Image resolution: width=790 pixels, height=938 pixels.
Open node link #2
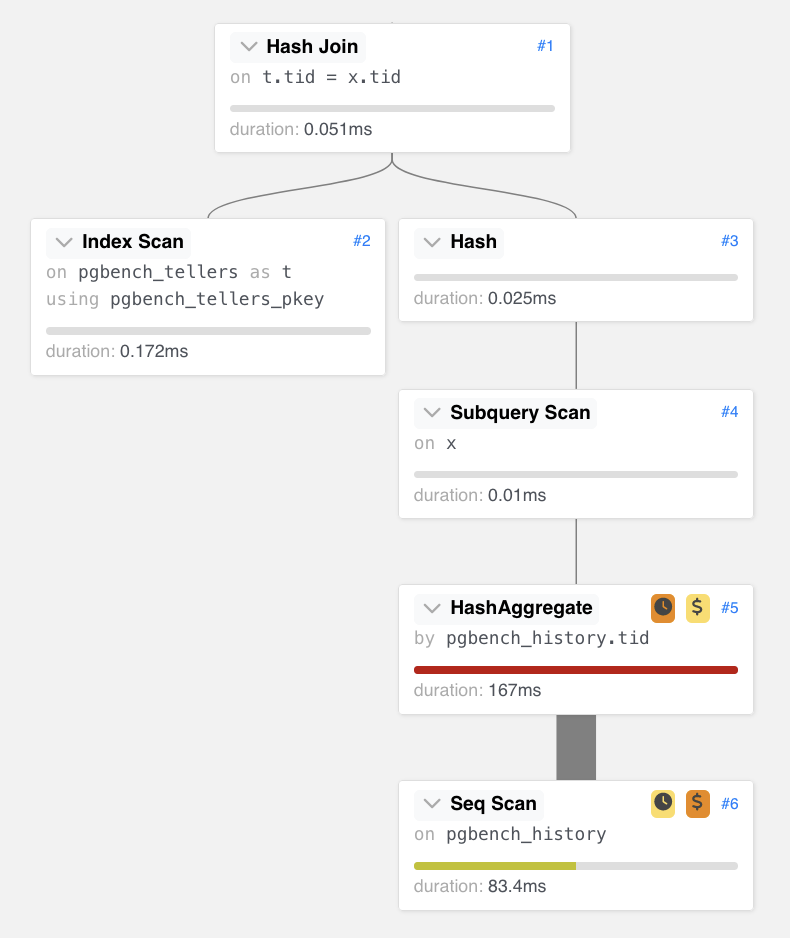(x=362, y=241)
